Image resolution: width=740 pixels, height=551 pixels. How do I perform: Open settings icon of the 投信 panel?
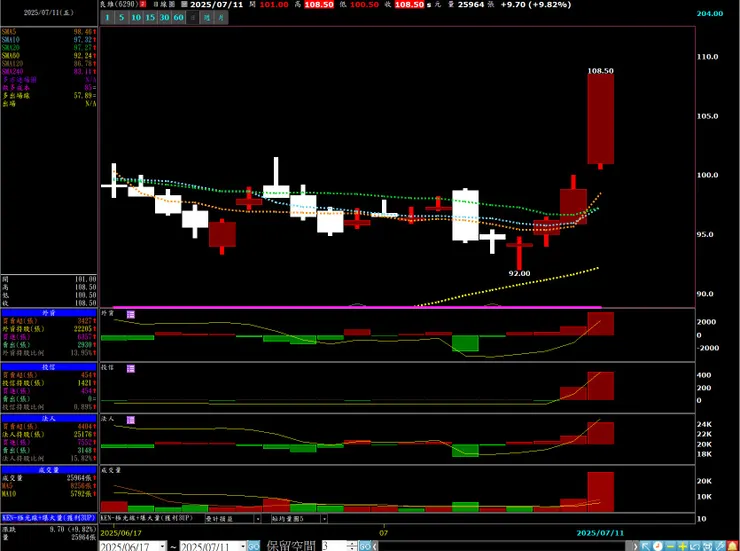point(131,368)
